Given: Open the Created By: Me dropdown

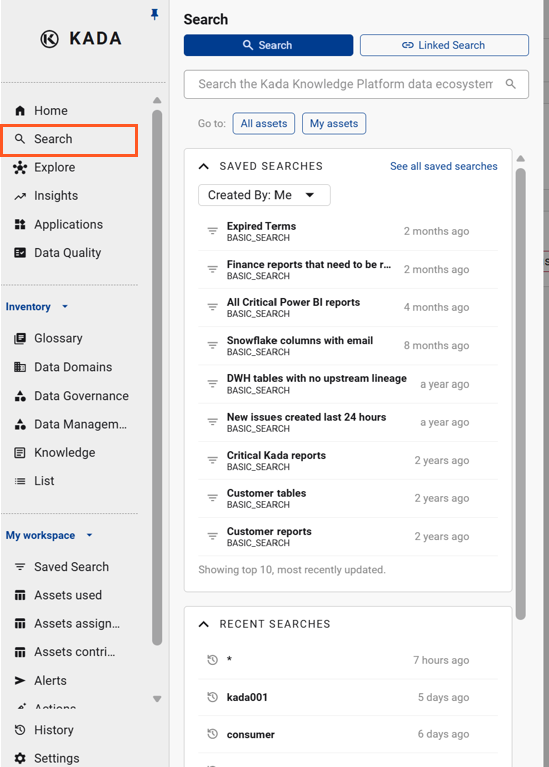Looking at the screenshot, I should 264,195.
